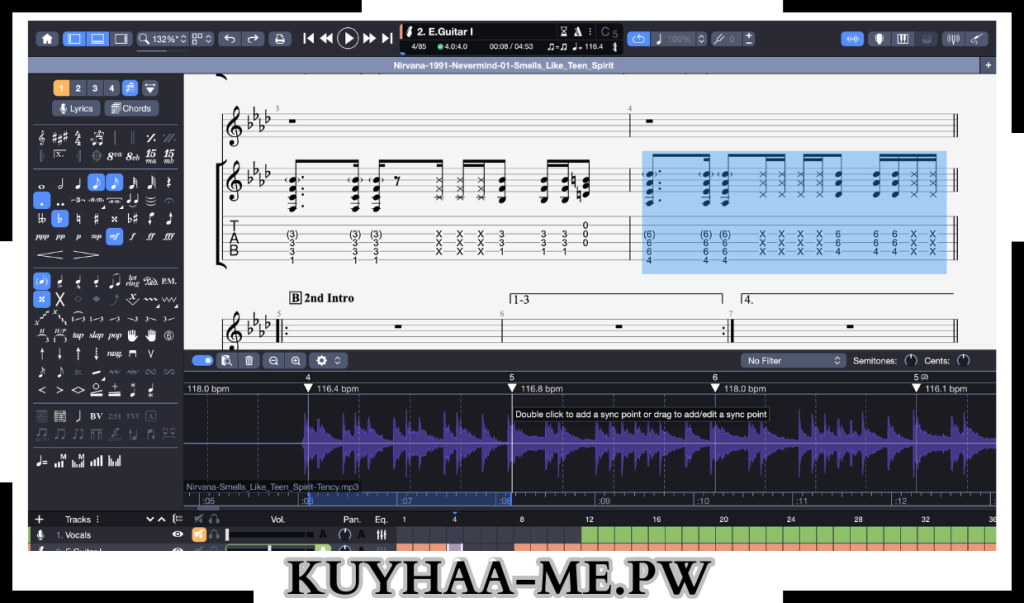1024x603 pixels.
Task: Open the line-in guitar cable icon
Action: [x=976, y=39]
